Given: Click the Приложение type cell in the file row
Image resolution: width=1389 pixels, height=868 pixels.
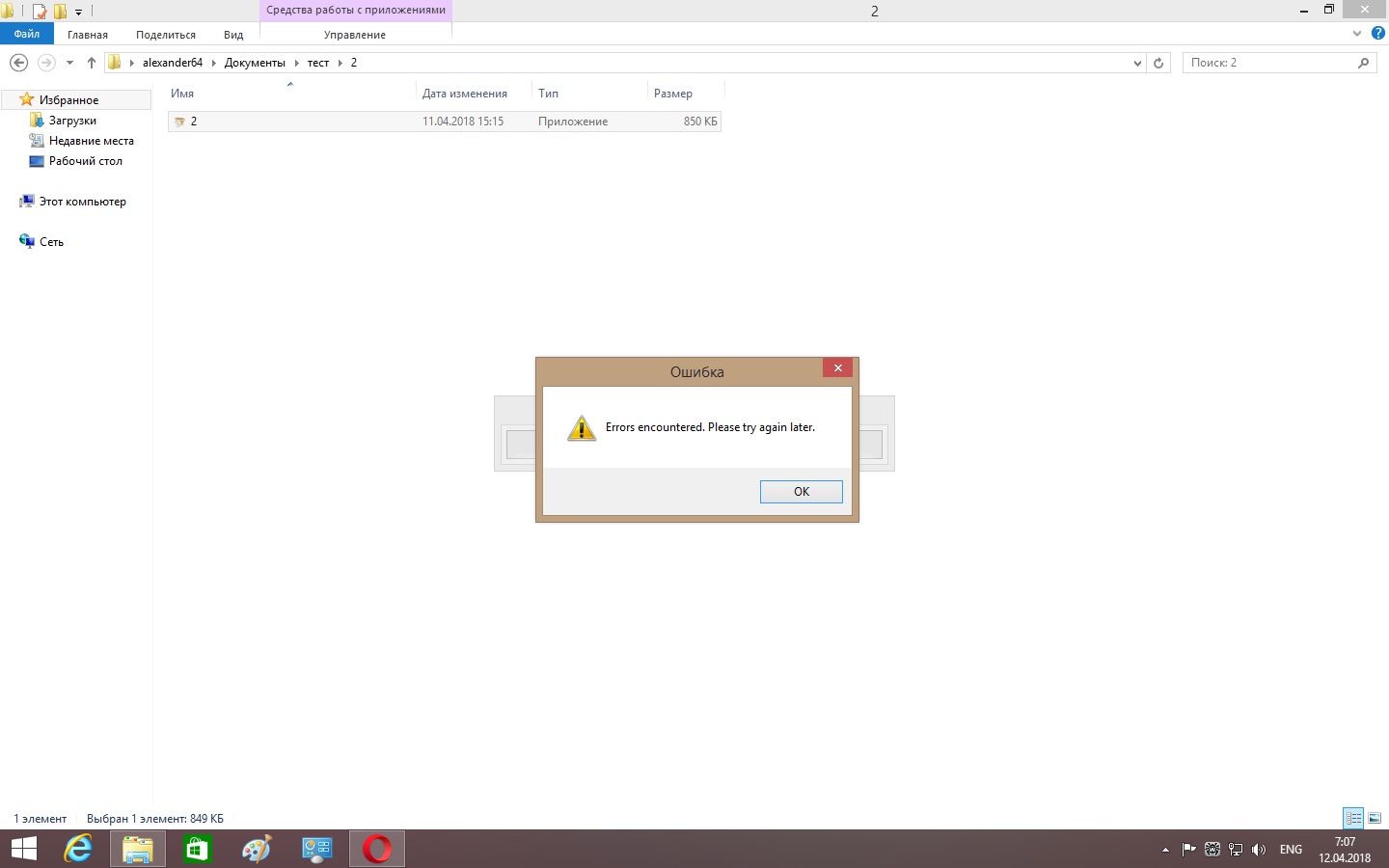Looking at the screenshot, I should 573,122.
